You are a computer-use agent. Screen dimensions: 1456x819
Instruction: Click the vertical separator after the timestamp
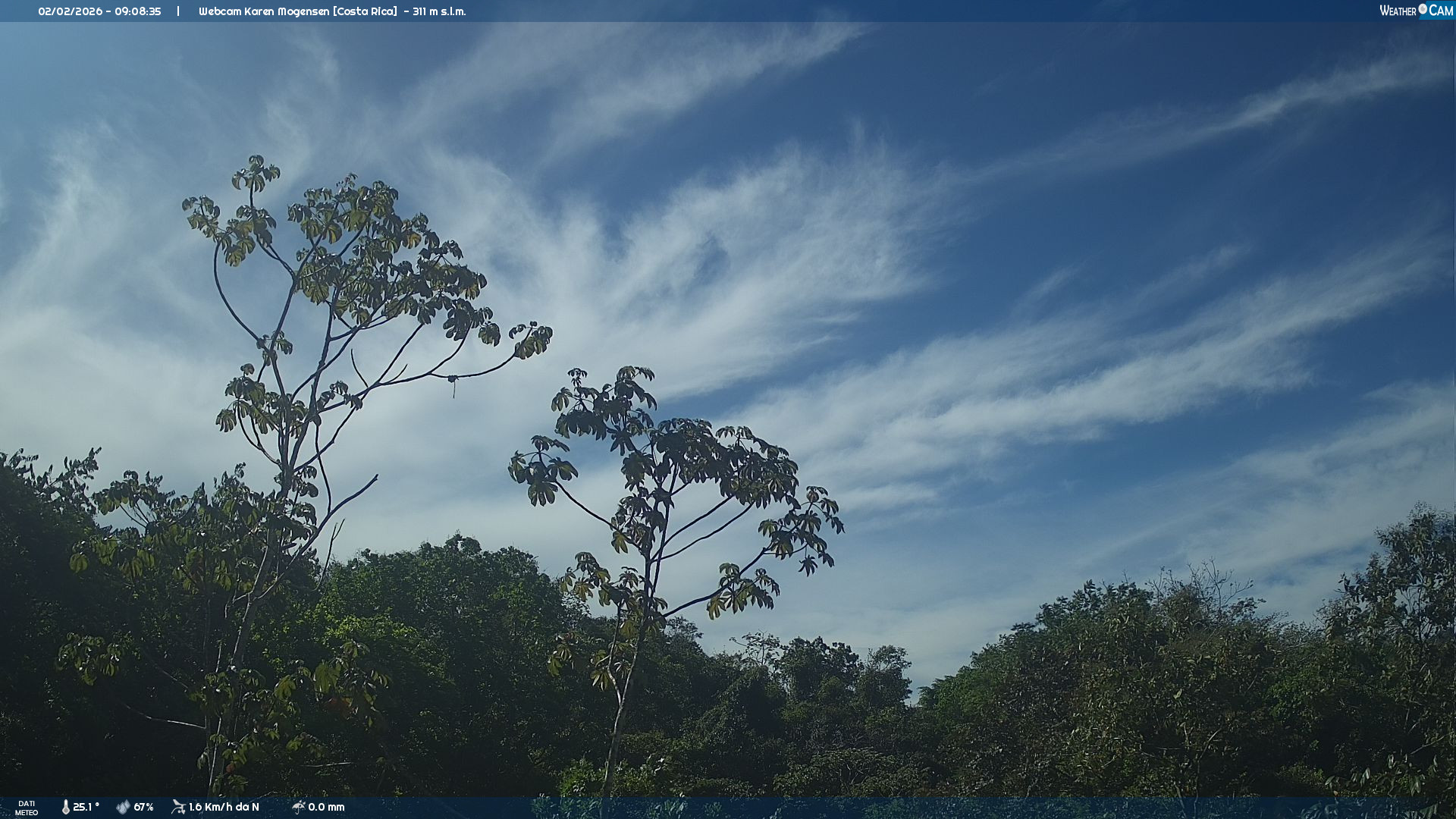point(178,11)
